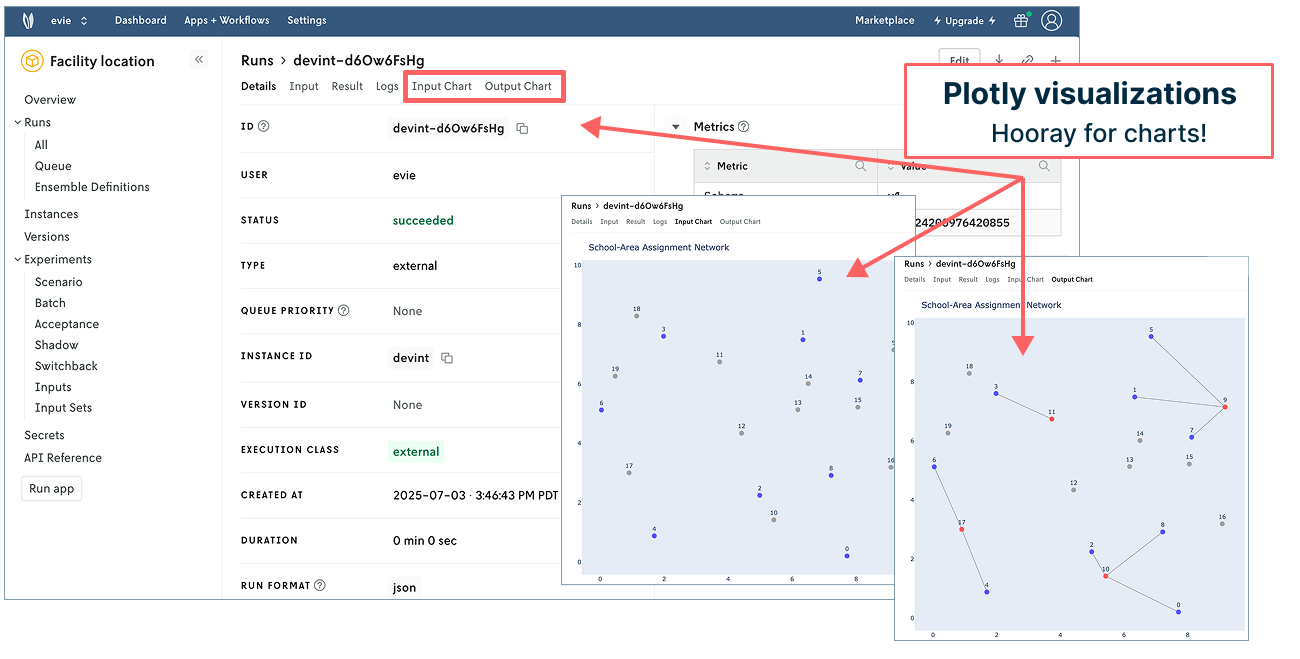Sort the Metric column
This screenshot has height=659, width=1300.
[x=708, y=166]
